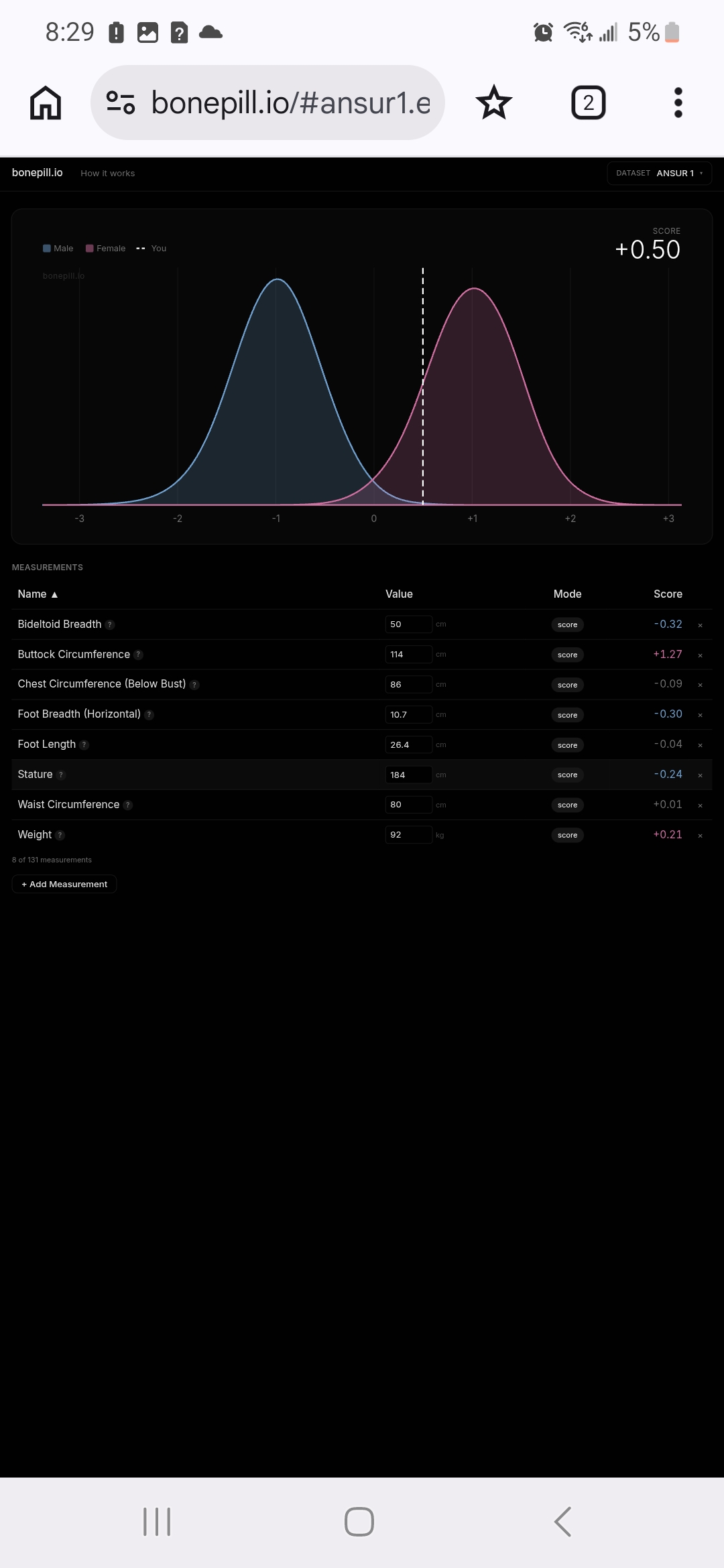Toggle score mode for Foot Length
The height and width of the screenshot is (1568, 724).
click(x=567, y=745)
